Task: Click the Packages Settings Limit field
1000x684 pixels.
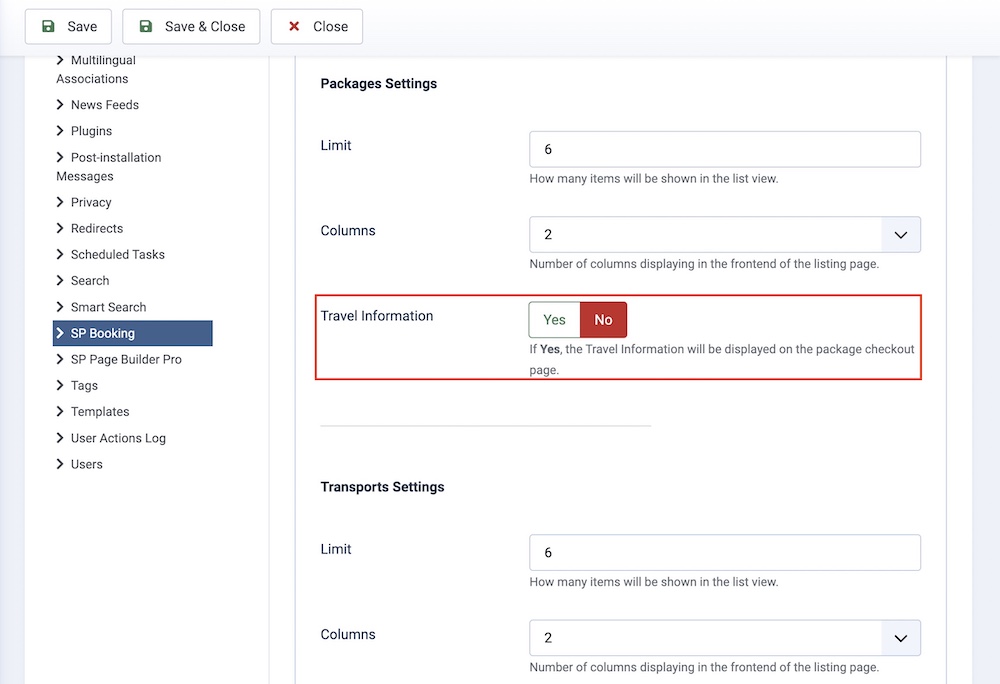Action: coord(724,149)
